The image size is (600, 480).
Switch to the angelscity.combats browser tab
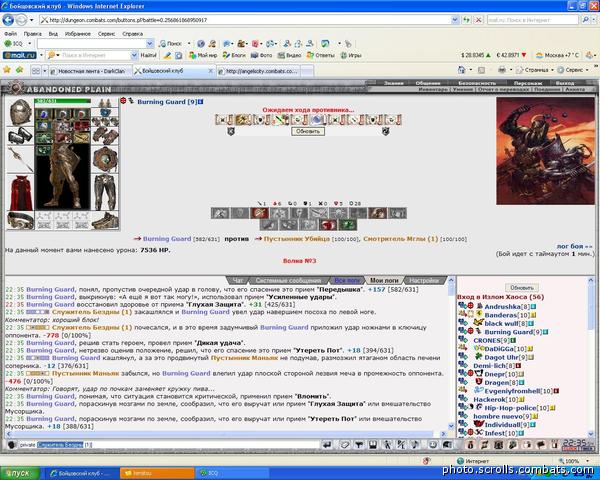259,71
